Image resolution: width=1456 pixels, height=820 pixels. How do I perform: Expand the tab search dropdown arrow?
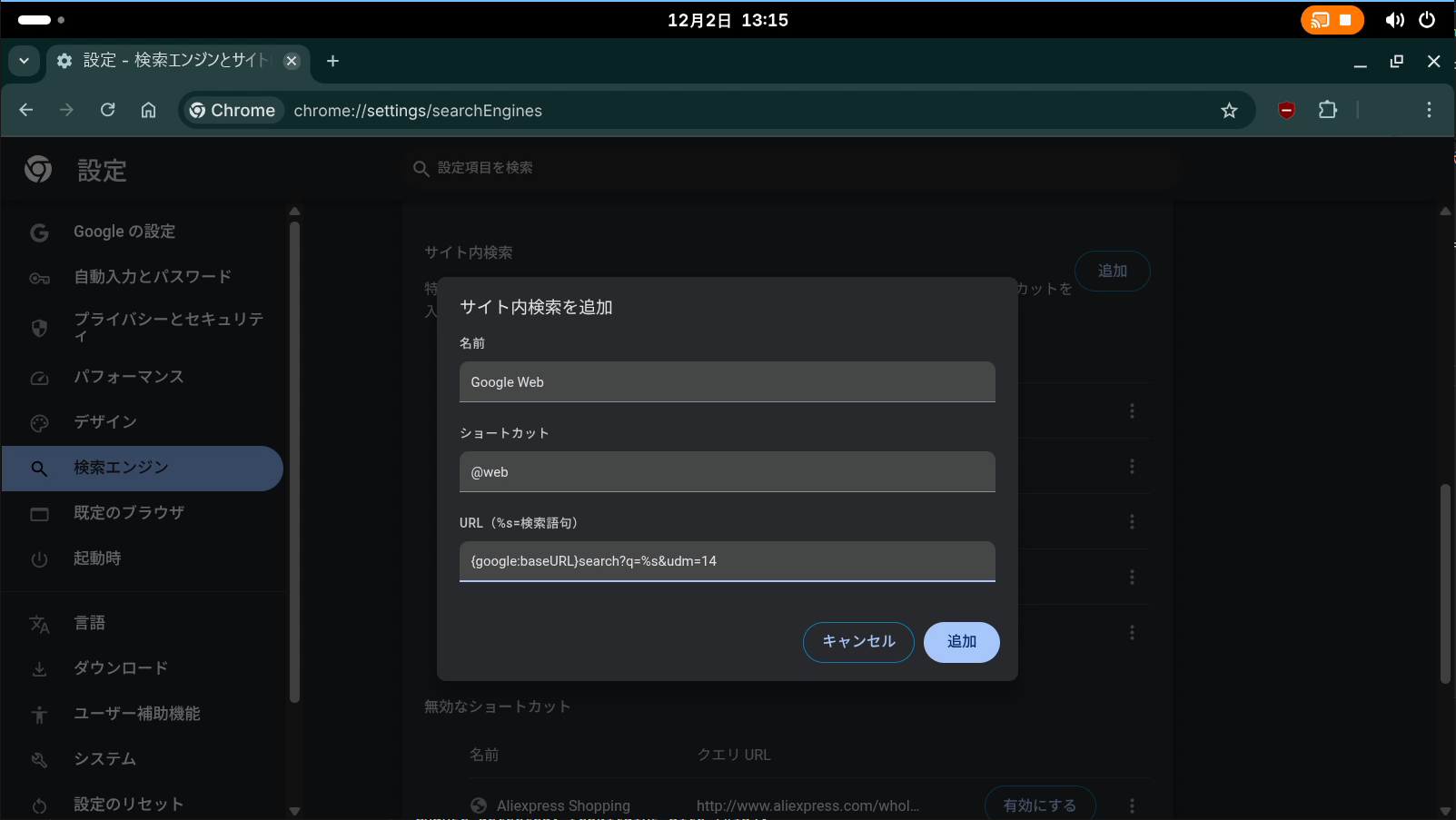point(25,61)
